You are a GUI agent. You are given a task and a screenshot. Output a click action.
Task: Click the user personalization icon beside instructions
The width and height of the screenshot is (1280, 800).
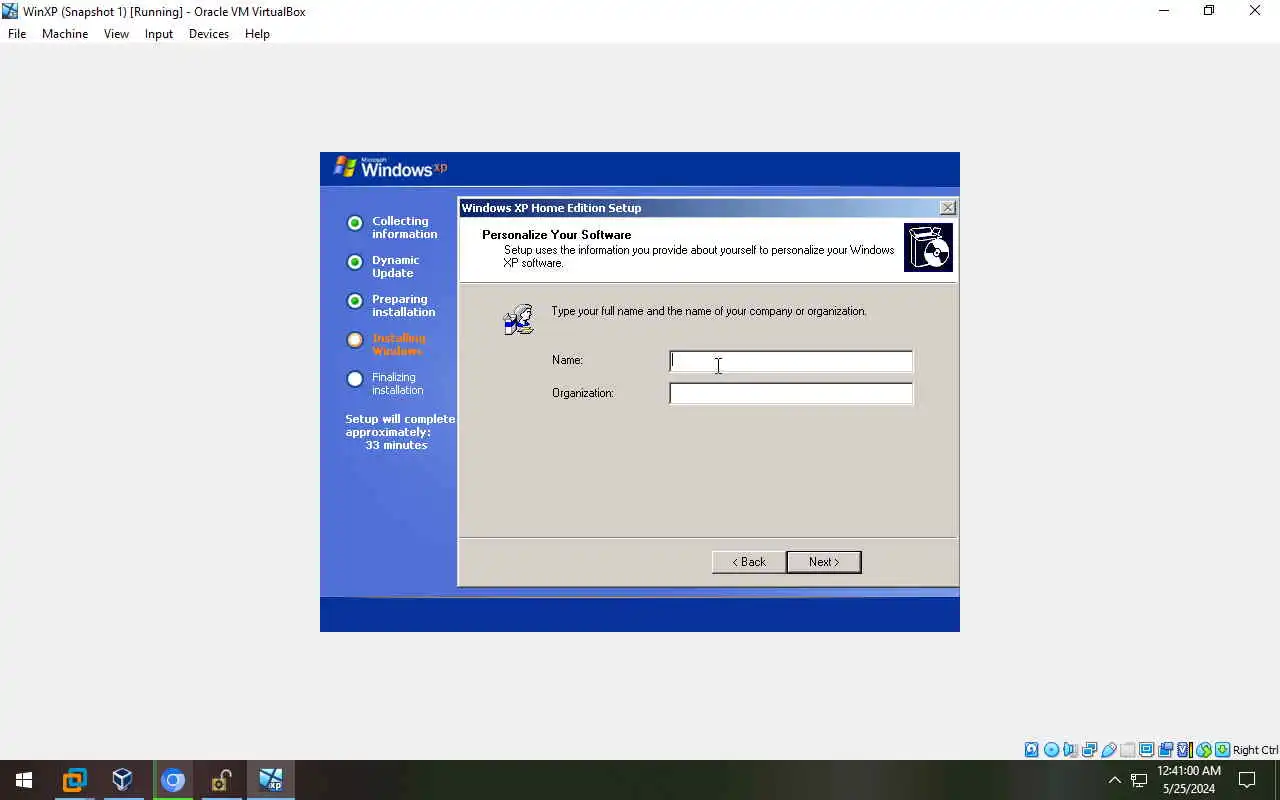pos(519,319)
